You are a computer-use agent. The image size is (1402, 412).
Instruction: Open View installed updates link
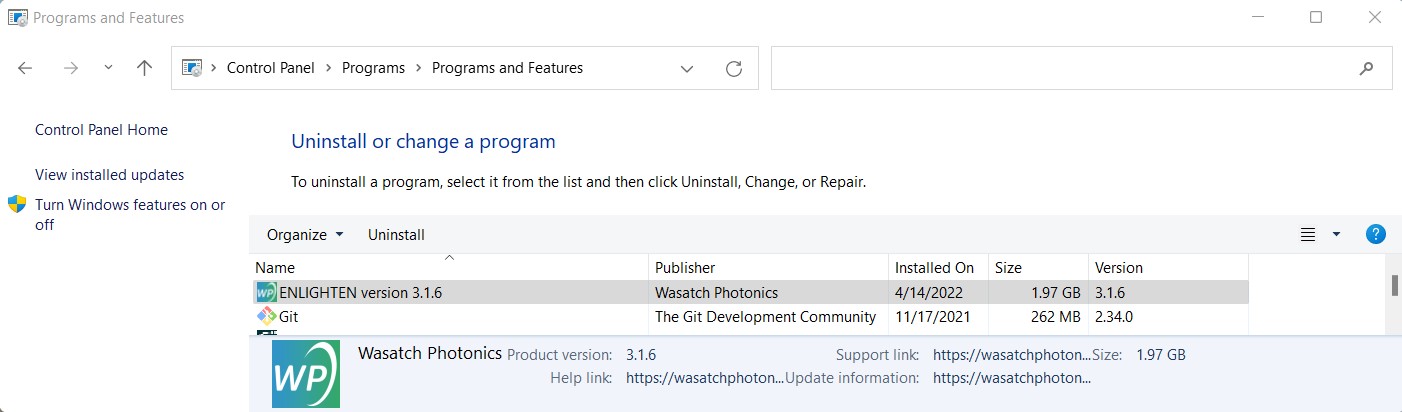[x=109, y=175]
